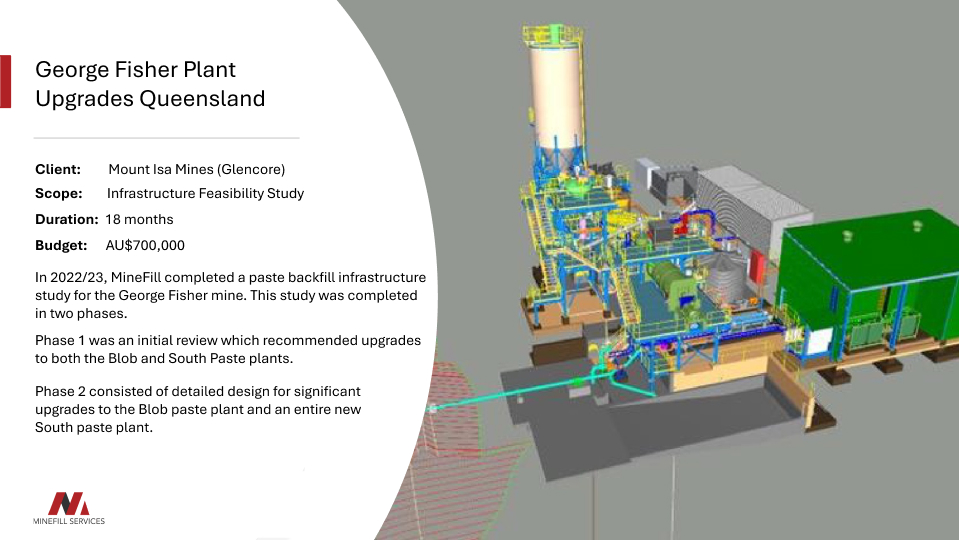
Task: Click the MineFill Services logo
Action: [68, 508]
